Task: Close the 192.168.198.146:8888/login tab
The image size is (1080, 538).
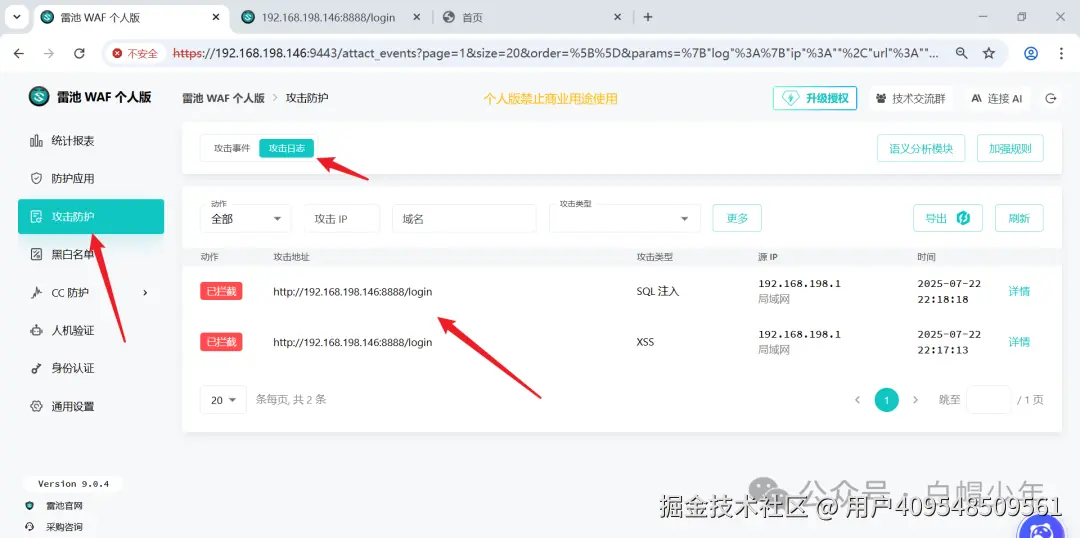Action: (415, 17)
